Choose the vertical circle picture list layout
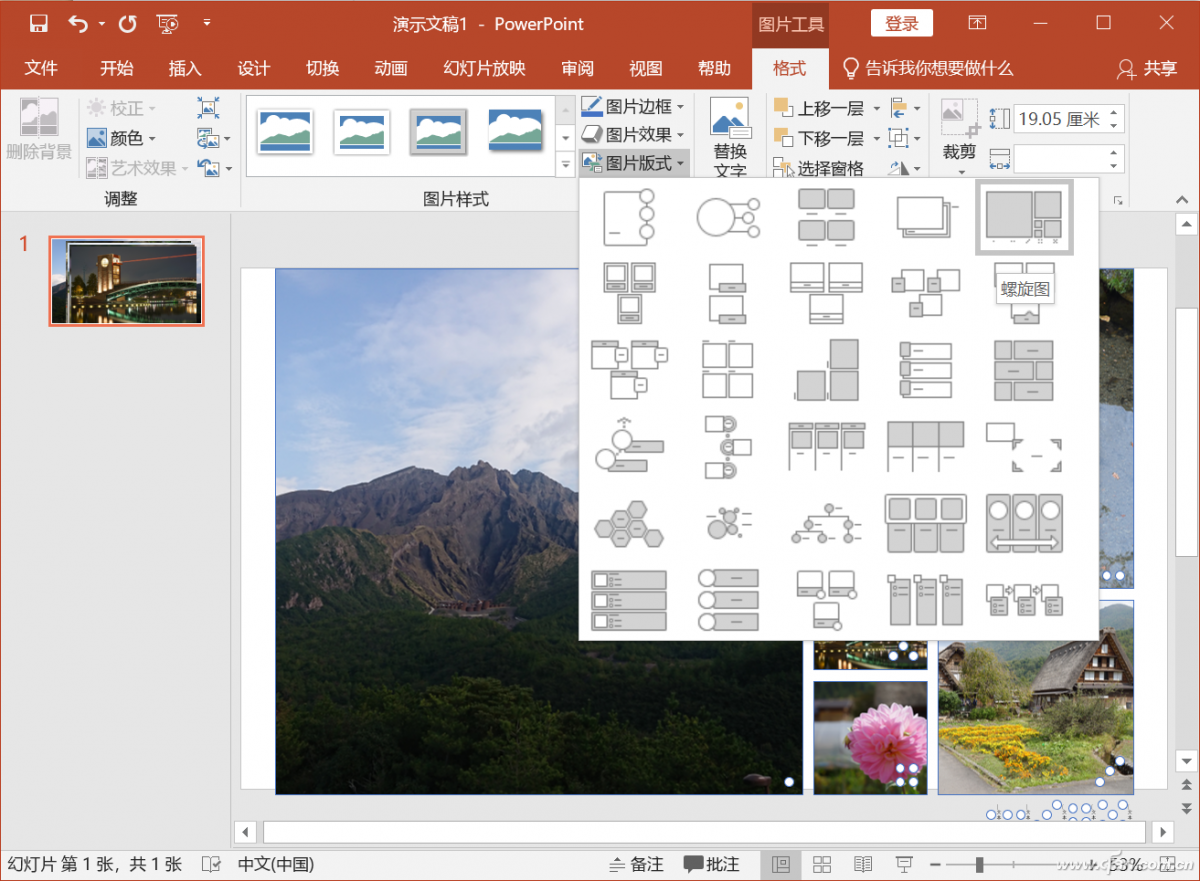 pos(727,600)
